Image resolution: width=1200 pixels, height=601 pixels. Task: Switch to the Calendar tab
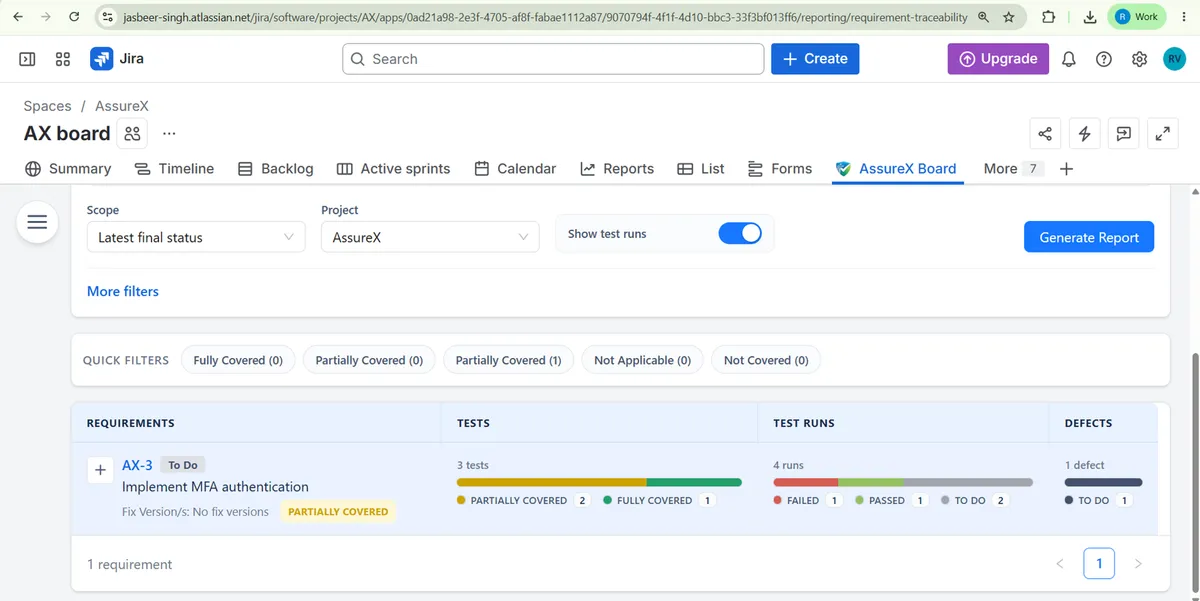(x=515, y=169)
